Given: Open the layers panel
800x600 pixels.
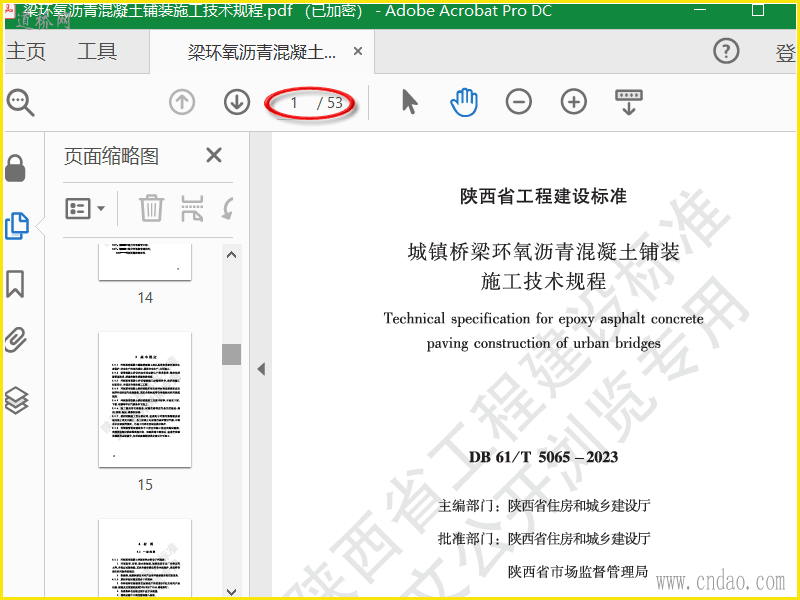Looking at the screenshot, I should (16, 401).
